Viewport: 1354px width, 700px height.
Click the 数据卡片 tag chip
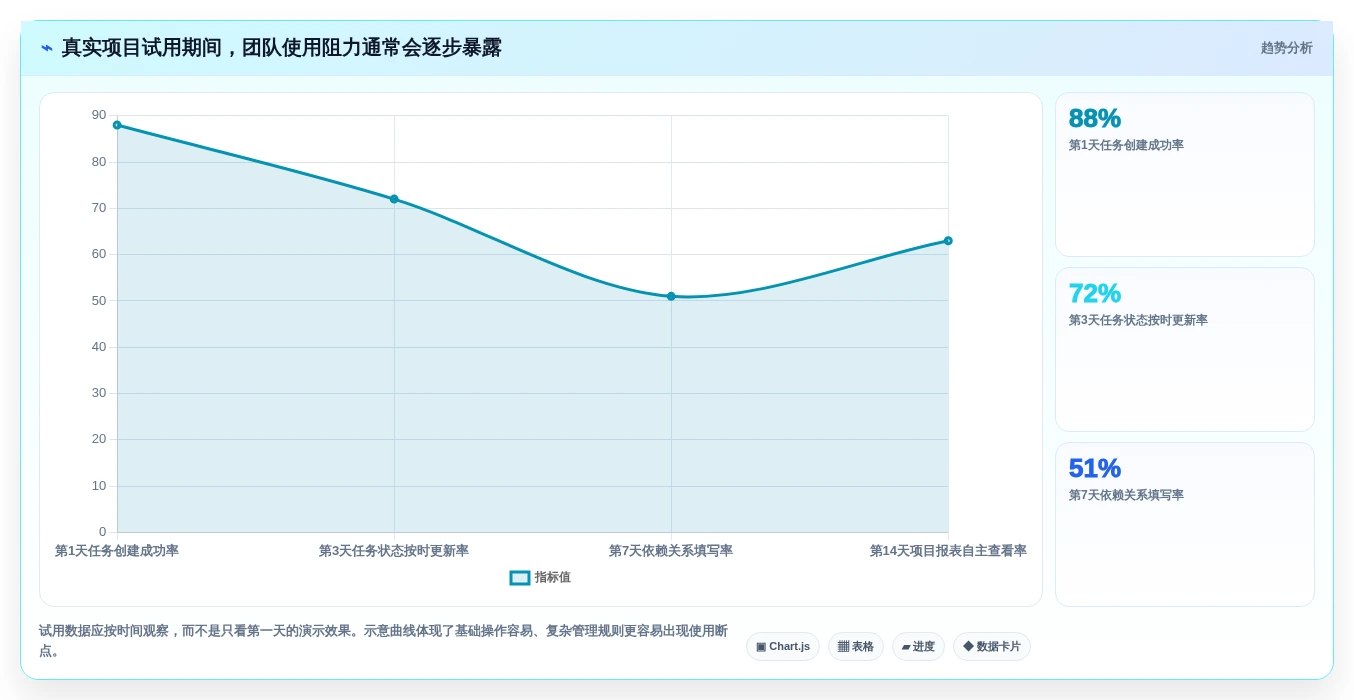click(x=992, y=647)
